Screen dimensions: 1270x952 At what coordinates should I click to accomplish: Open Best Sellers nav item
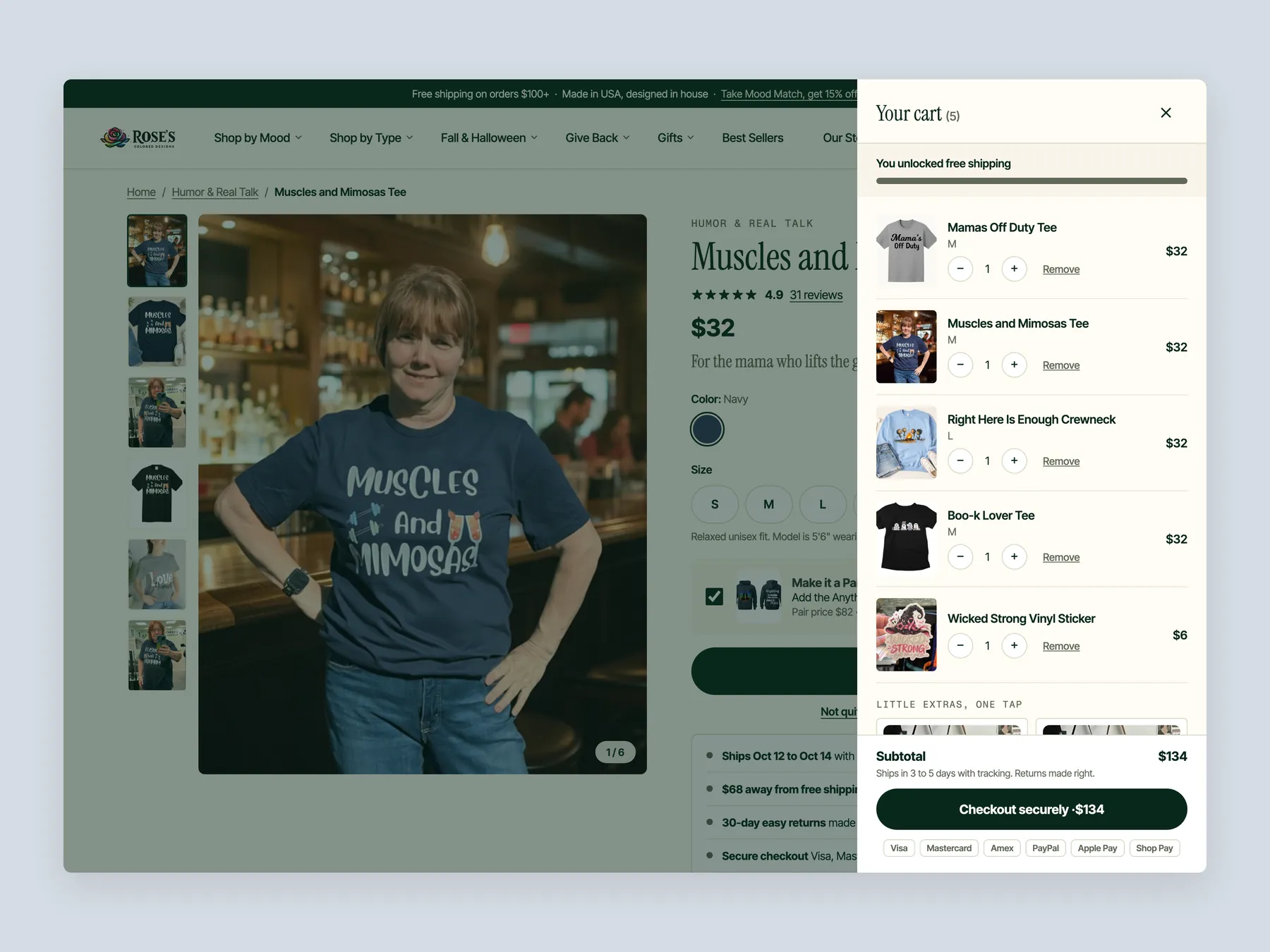tap(752, 138)
